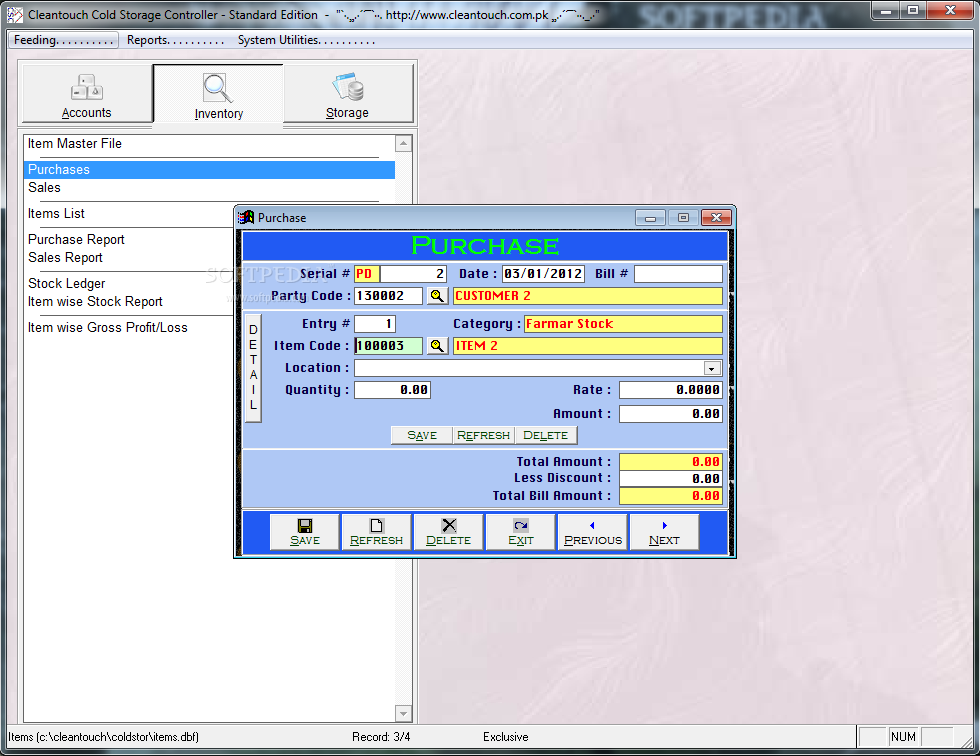Click the Date field

pyautogui.click(x=543, y=274)
